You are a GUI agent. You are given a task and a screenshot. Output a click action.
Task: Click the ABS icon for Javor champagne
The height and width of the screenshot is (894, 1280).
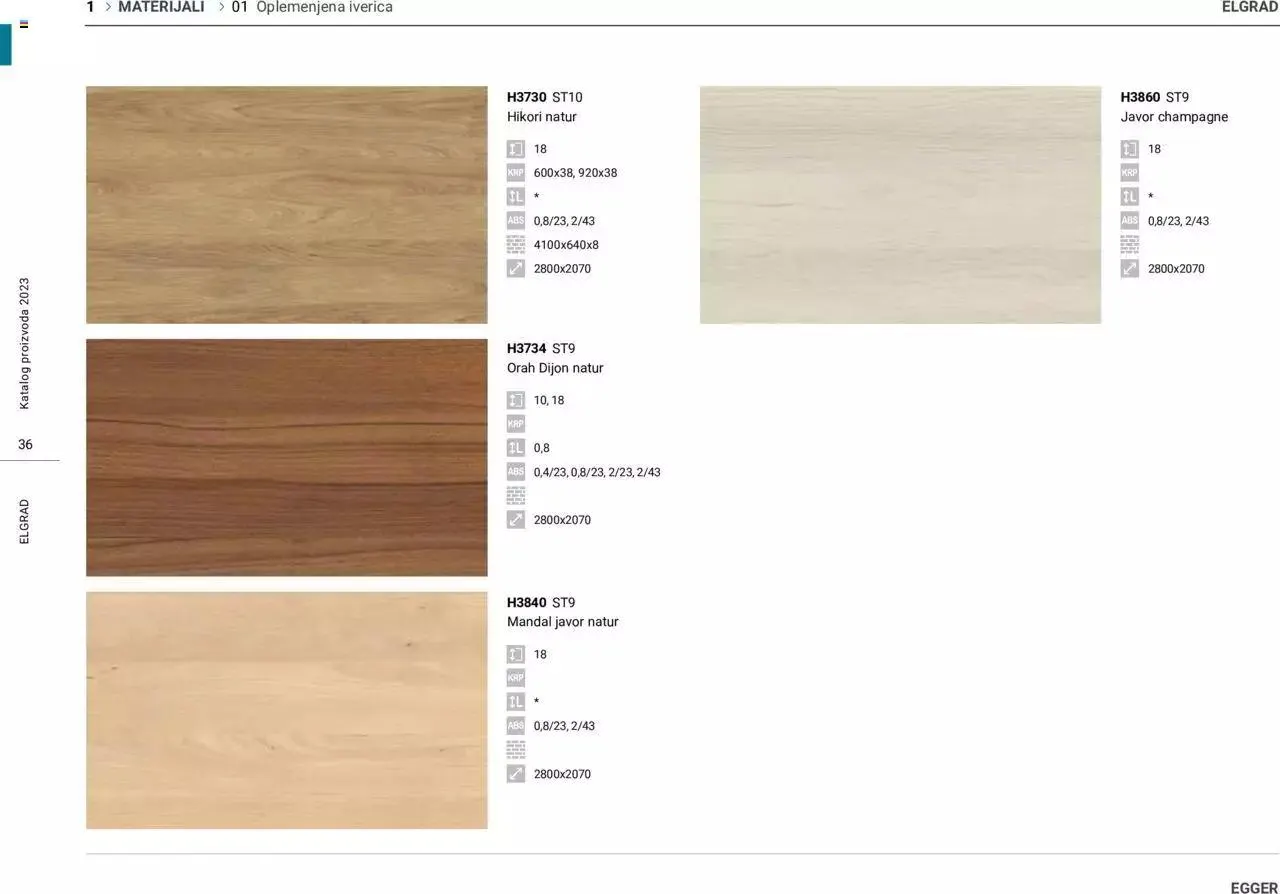pyautogui.click(x=1129, y=221)
